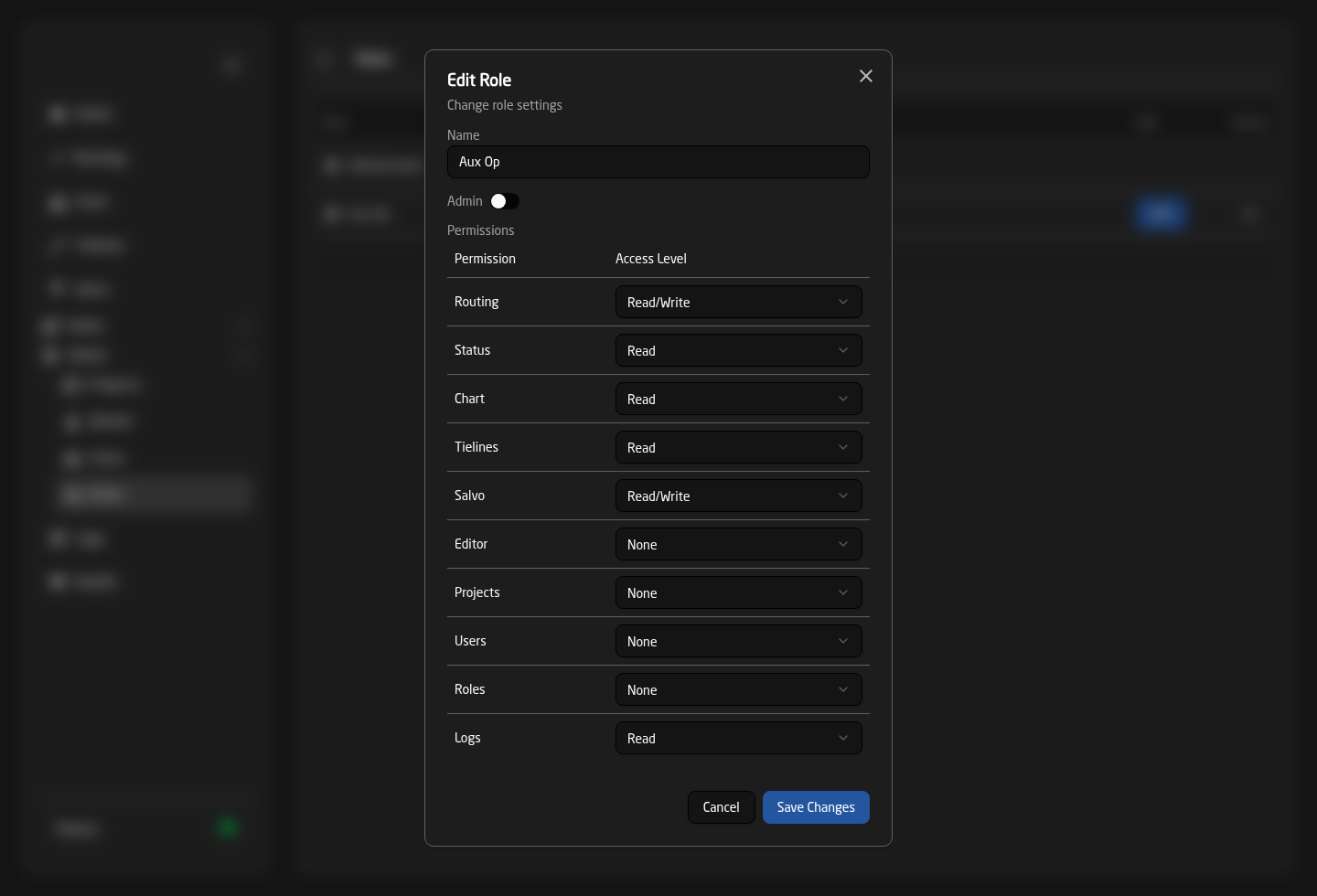
Task: Click the Edit Role dialog title
Action: coord(479,80)
